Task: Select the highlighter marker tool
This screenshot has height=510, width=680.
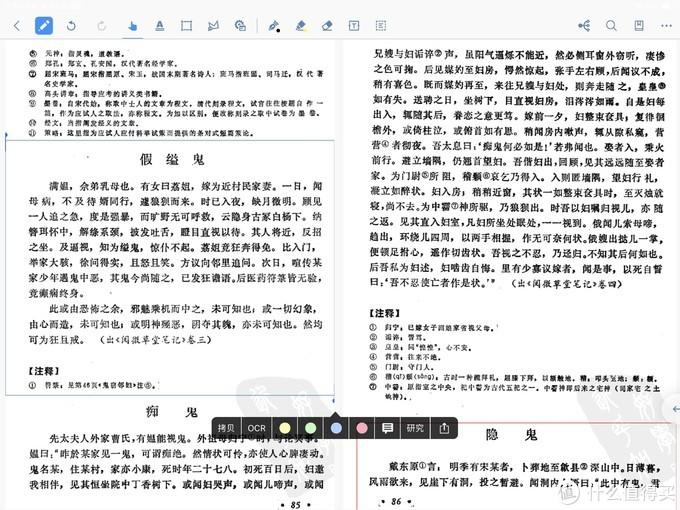Action: [301, 26]
